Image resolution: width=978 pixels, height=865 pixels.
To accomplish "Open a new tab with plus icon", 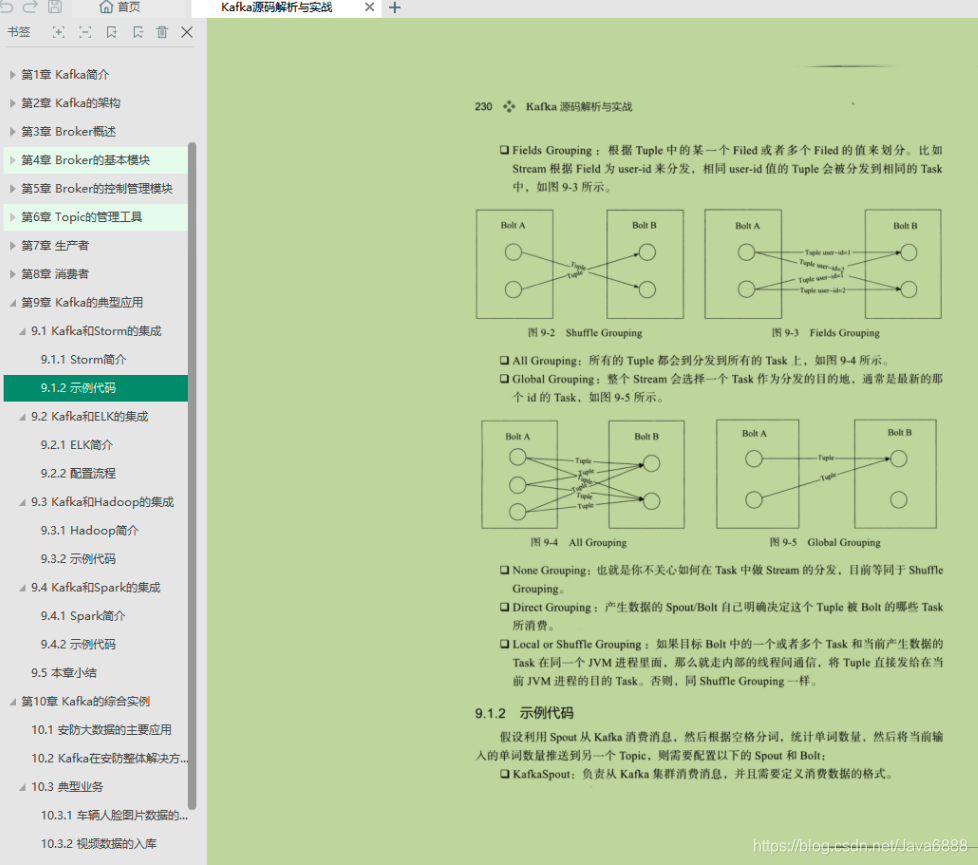I will click(x=395, y=7).
